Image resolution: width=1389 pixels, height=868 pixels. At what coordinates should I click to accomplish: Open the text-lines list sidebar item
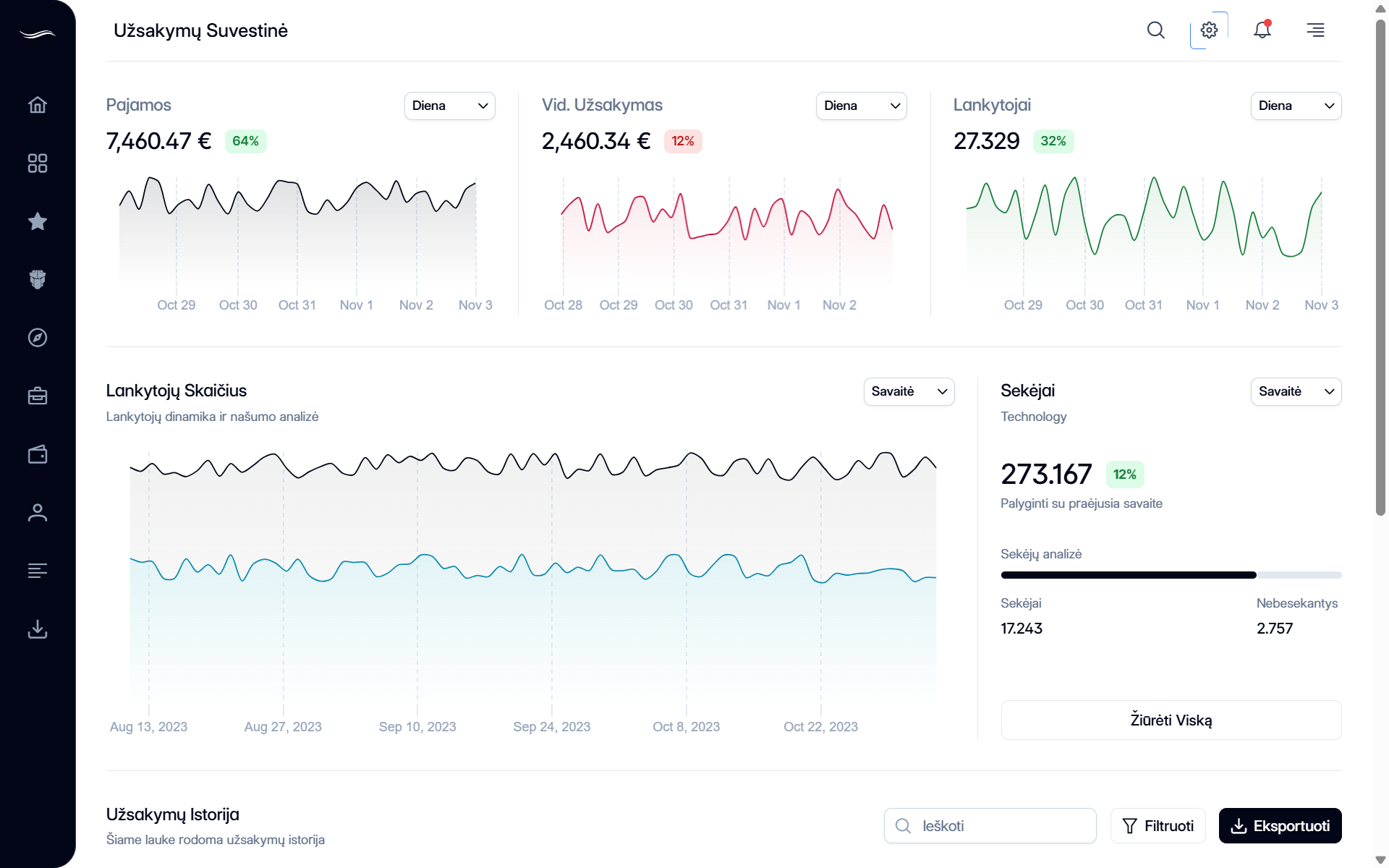pyautogui.click(x=38, y=571)
